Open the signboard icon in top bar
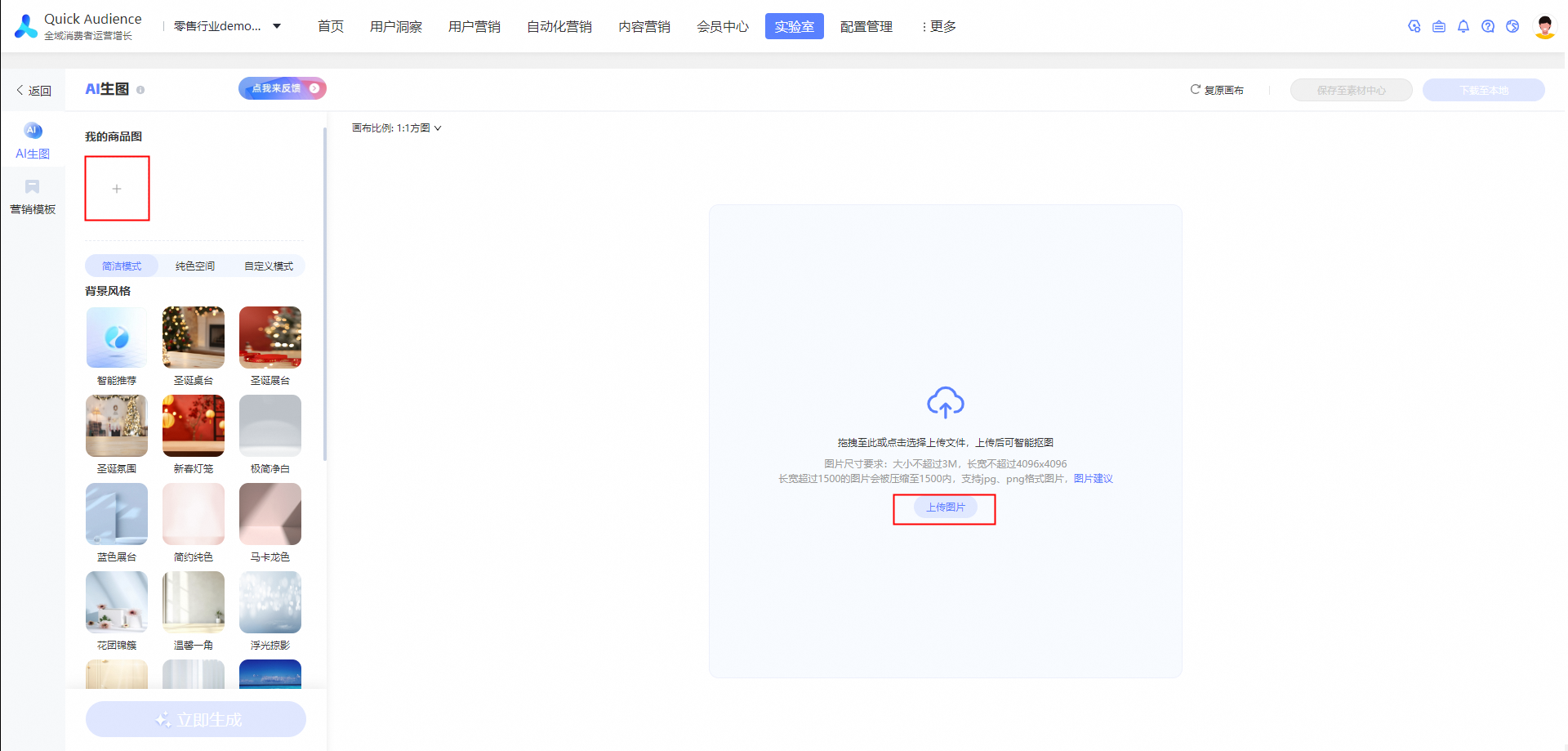Viewport: 1568px width, 751px height. point(1439,26)
